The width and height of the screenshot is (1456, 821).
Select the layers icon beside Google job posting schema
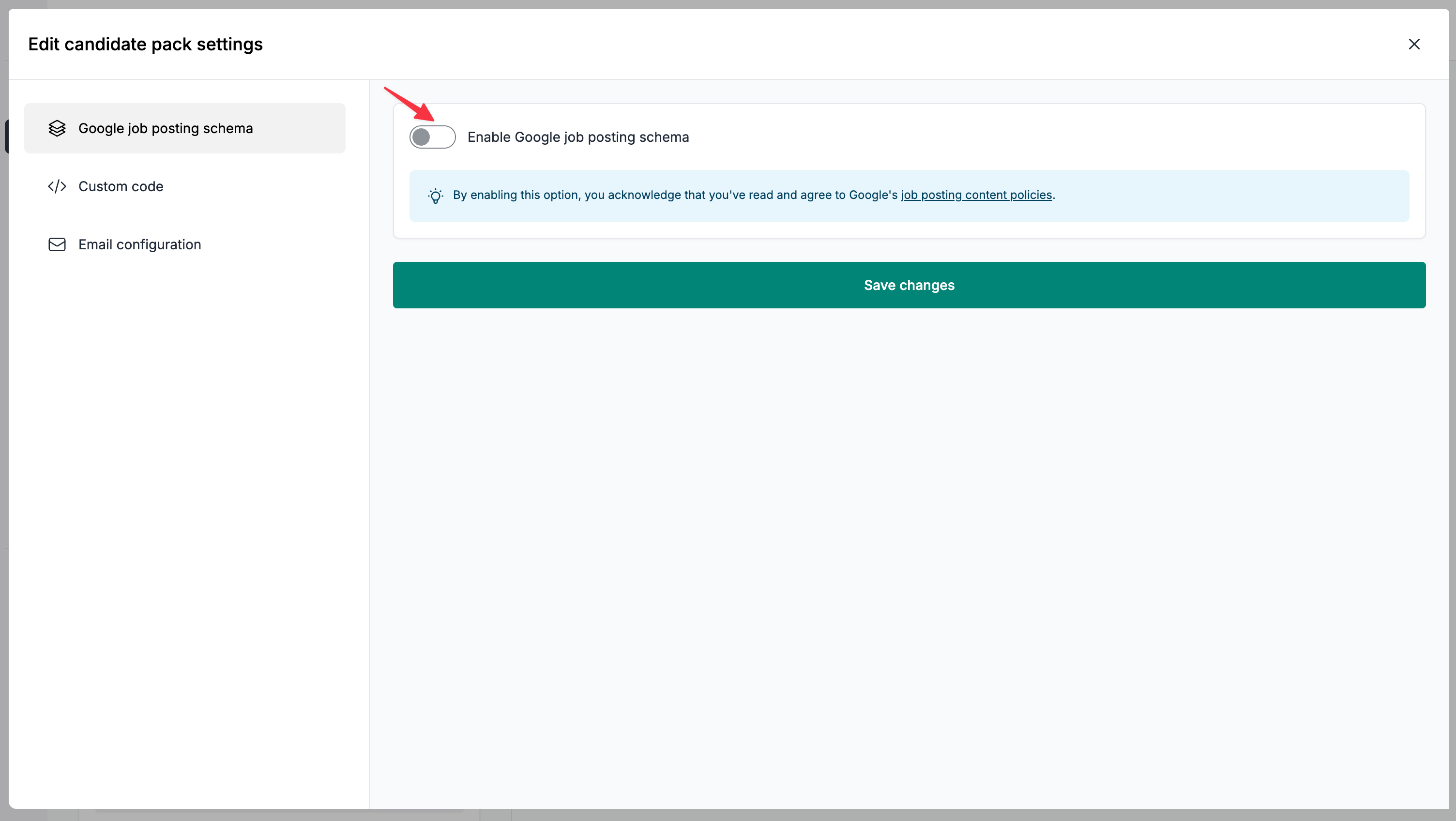pos(57,128)
